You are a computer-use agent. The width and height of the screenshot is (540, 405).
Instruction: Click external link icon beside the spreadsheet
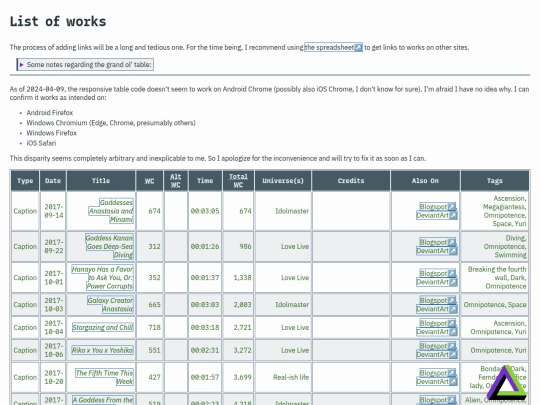pyautogui.click(x=358, y=47)
